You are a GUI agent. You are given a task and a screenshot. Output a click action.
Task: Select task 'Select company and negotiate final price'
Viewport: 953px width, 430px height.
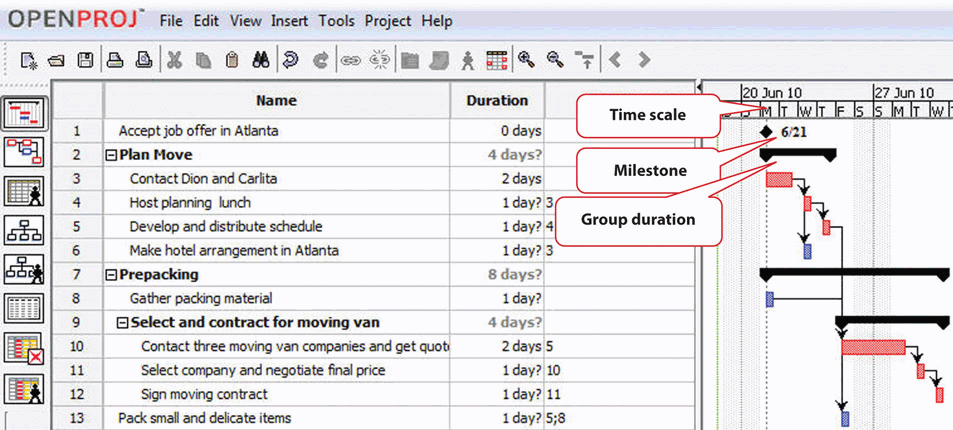(263, 370)
